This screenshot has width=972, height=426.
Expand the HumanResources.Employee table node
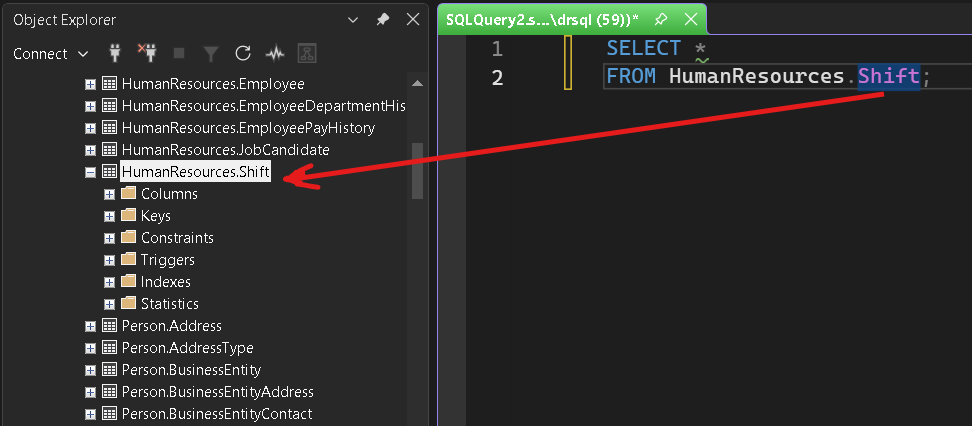click(91, 84)
